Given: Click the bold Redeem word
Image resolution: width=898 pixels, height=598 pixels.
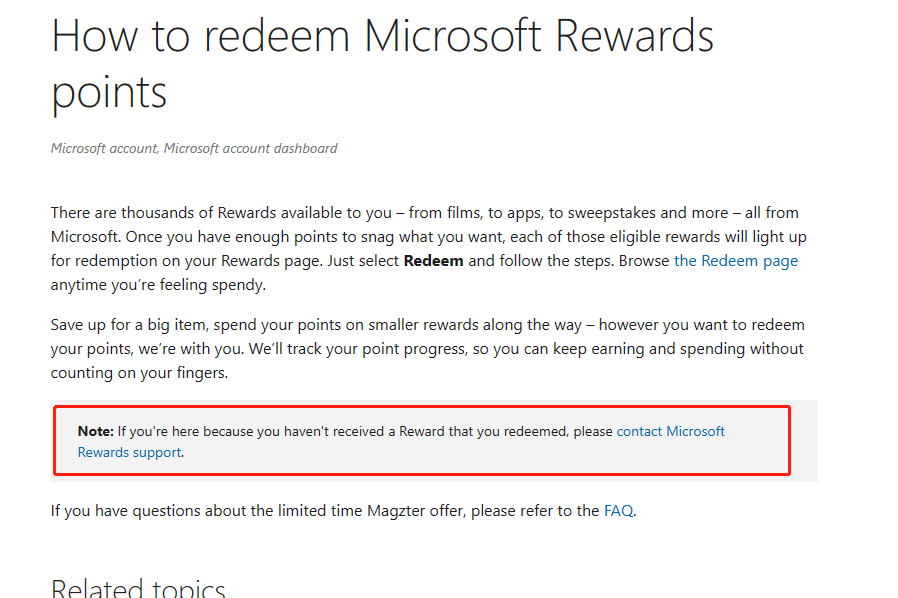Looking at the screenshot, I should tap(433, 261).
